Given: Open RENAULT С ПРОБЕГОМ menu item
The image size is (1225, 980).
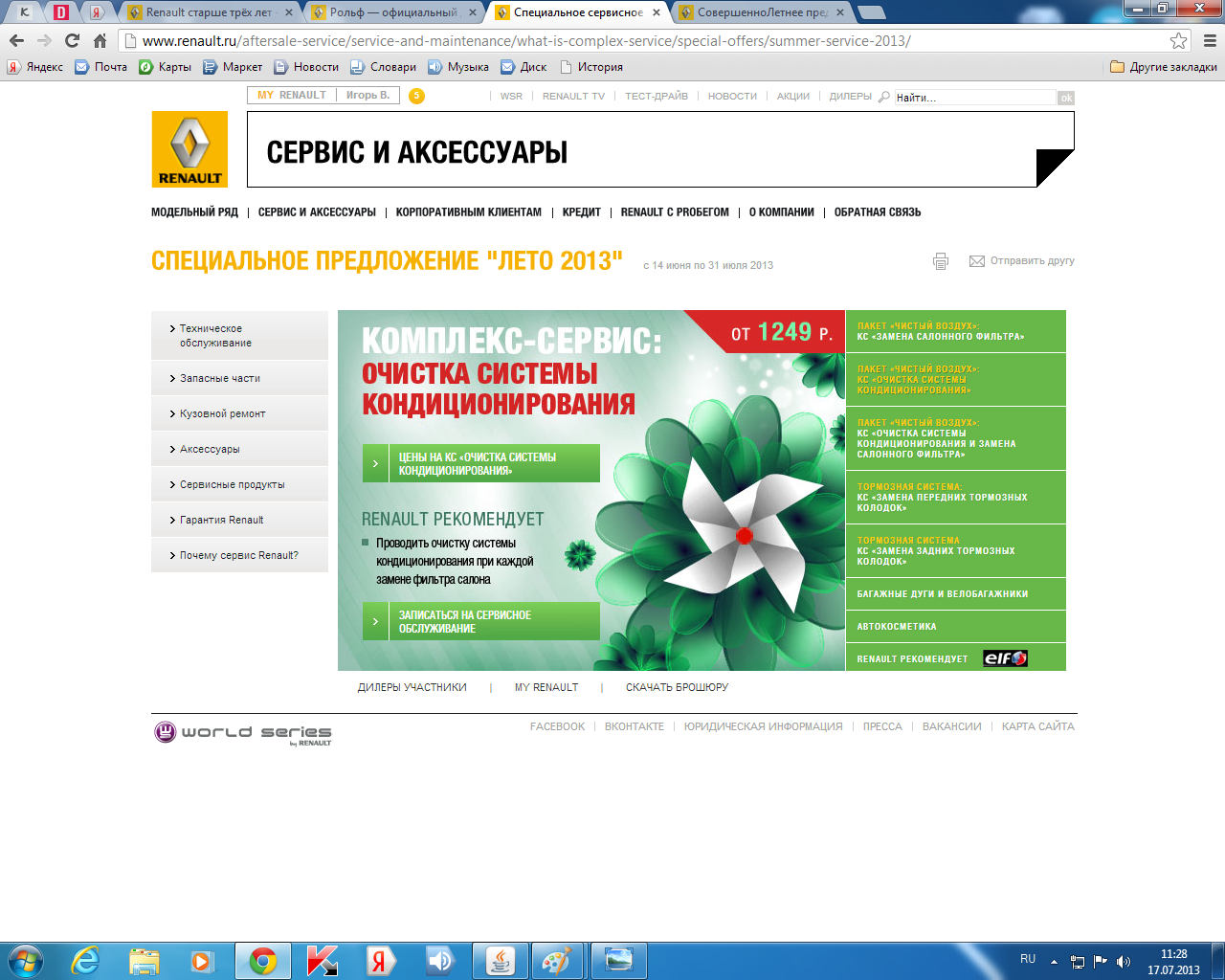Looking at the screenshot, I should pos(675,212).
